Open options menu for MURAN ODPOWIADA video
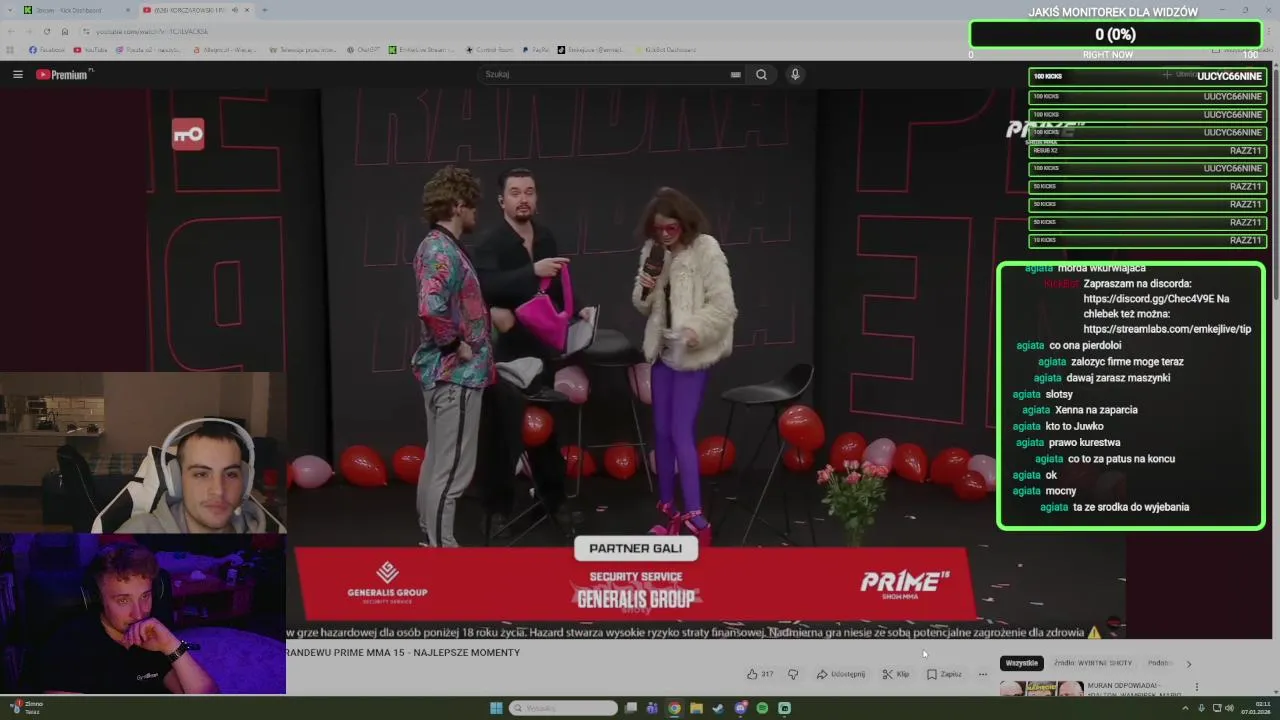 [x=1196, y=687]
